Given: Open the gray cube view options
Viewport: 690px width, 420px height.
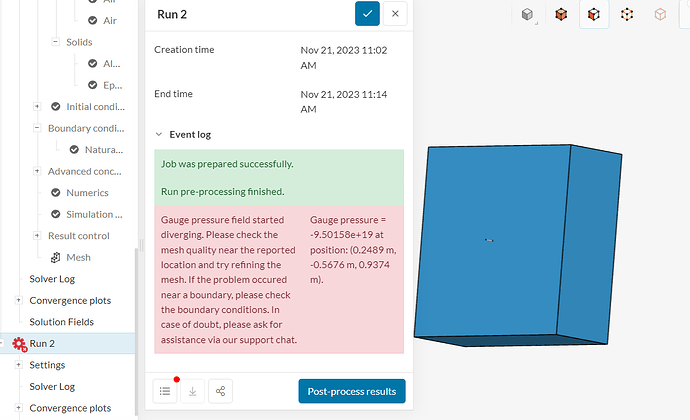Looking at the screenshot, I should click(x=528, y=15).
